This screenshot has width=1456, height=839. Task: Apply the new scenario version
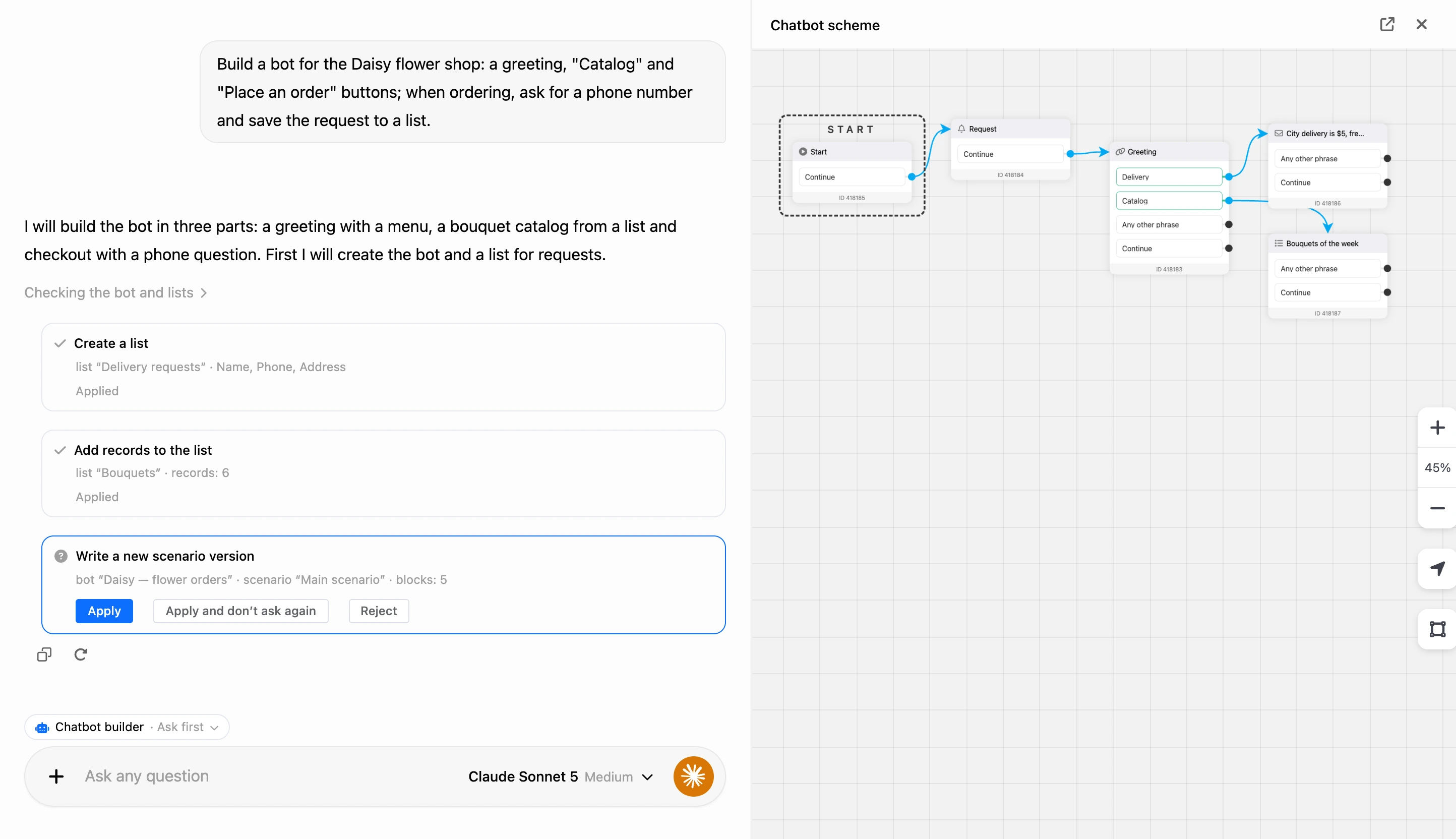(104, 611)
